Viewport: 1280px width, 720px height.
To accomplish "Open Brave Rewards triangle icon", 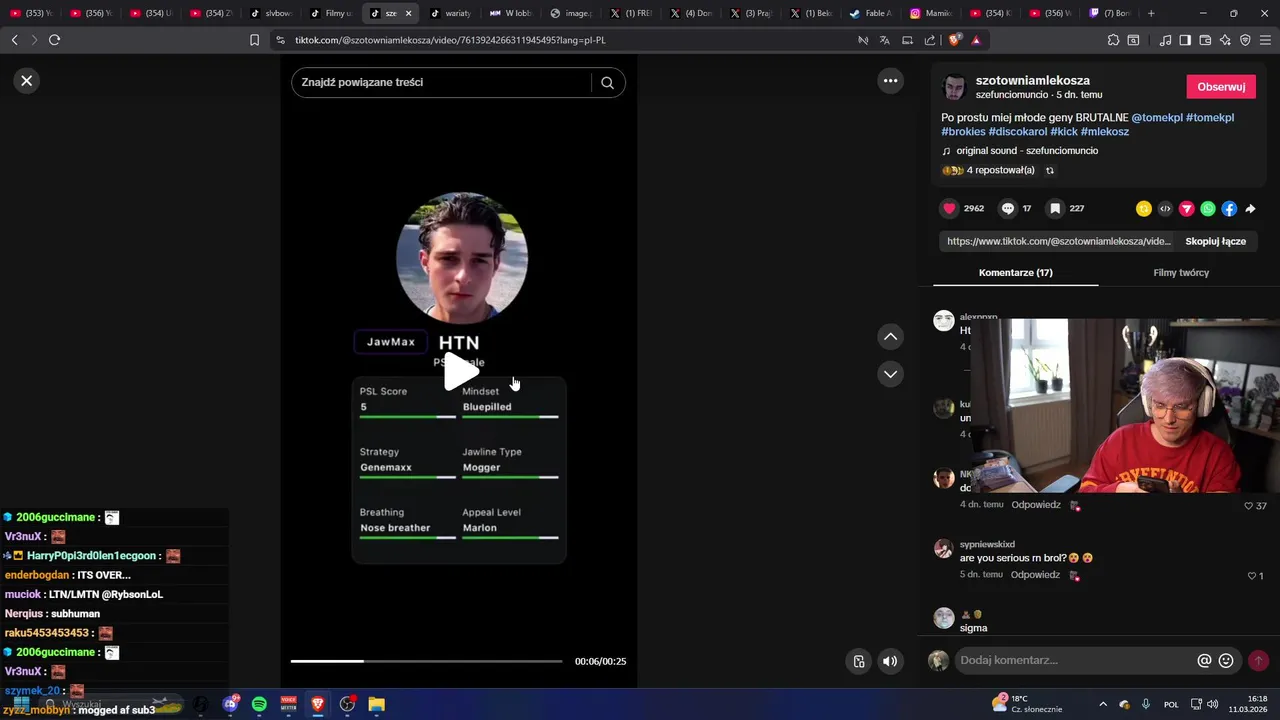I will point(976,40).
